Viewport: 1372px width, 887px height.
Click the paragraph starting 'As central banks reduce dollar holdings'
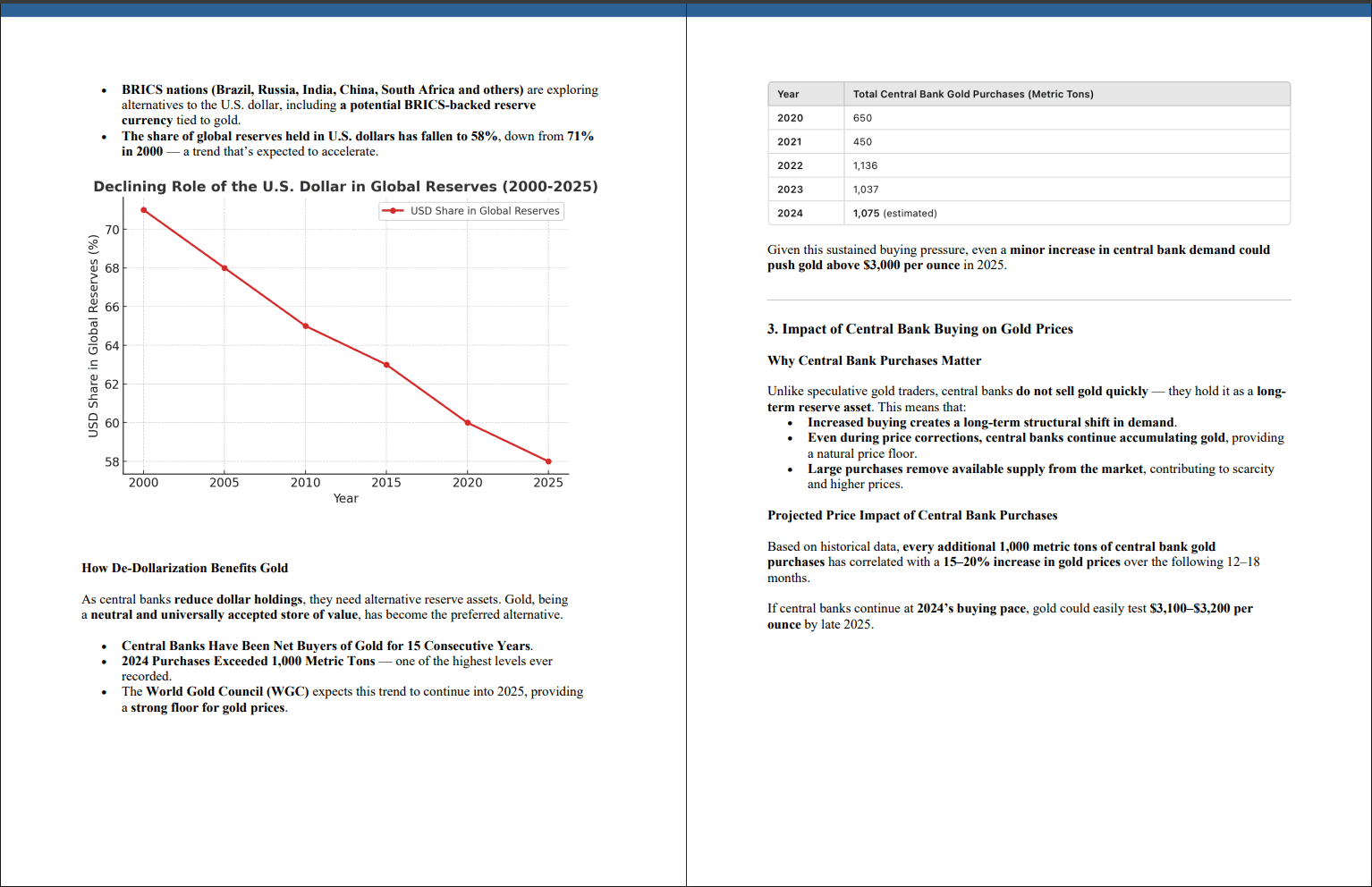325,607
